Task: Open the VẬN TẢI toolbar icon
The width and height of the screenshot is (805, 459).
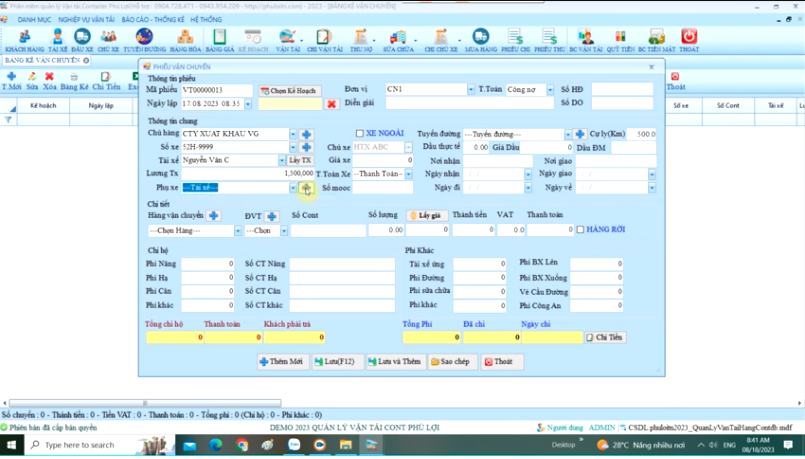Action: tap(288, 41)
